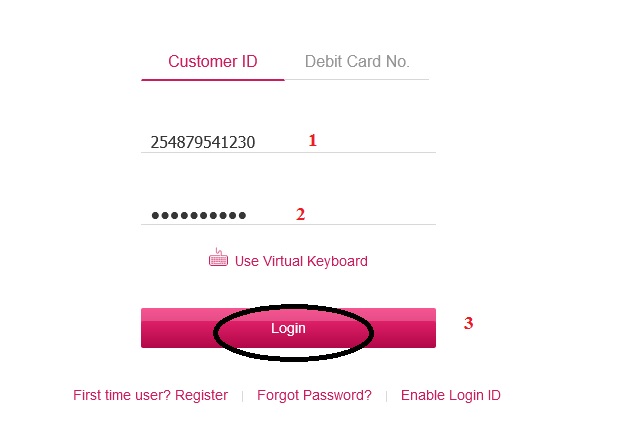643x439 pixels.
Task: Switch to the Customer ID tab
Action: click(x=212, y=62)
